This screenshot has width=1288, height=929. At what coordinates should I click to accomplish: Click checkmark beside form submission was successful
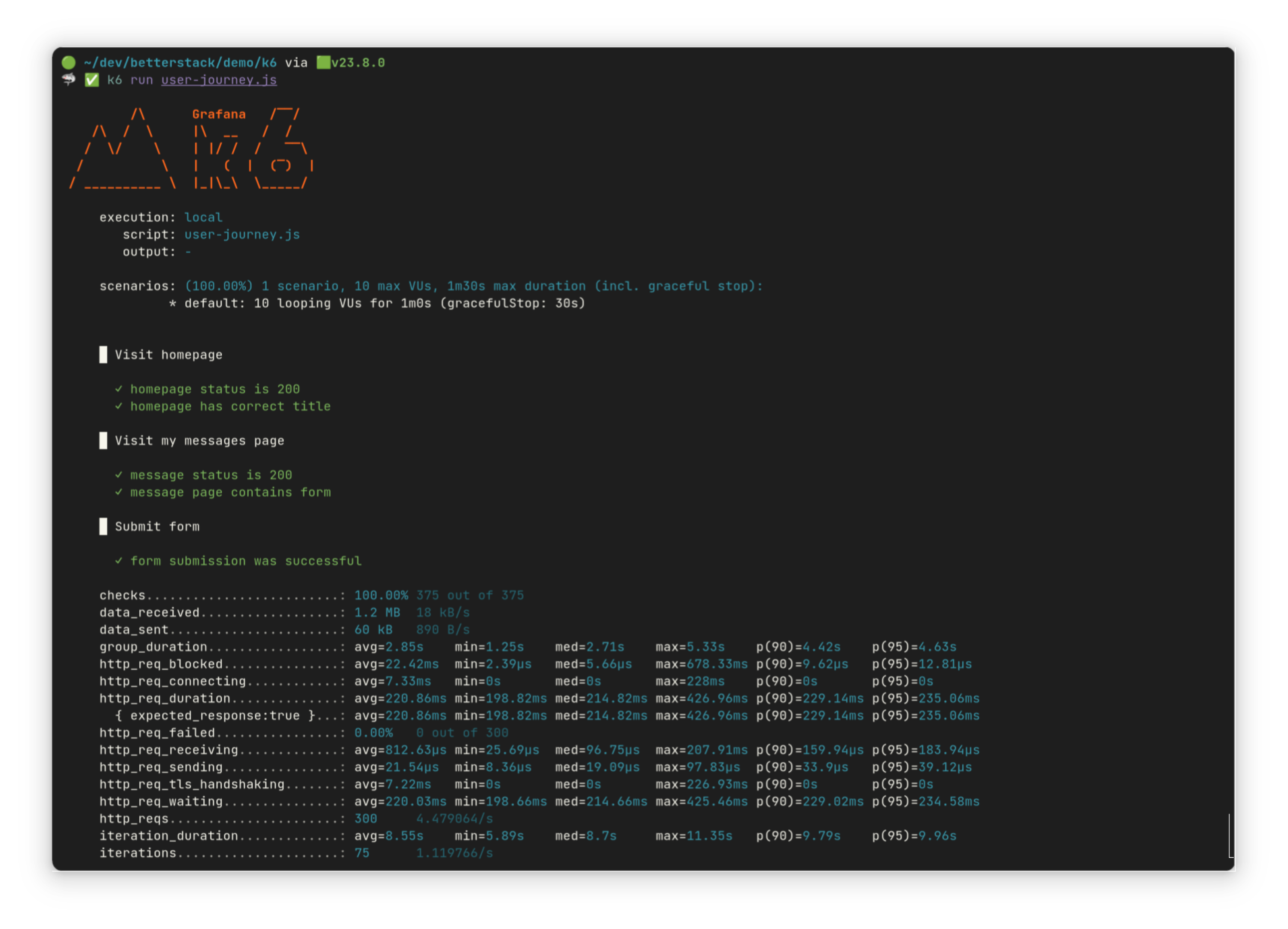(119, 560)
